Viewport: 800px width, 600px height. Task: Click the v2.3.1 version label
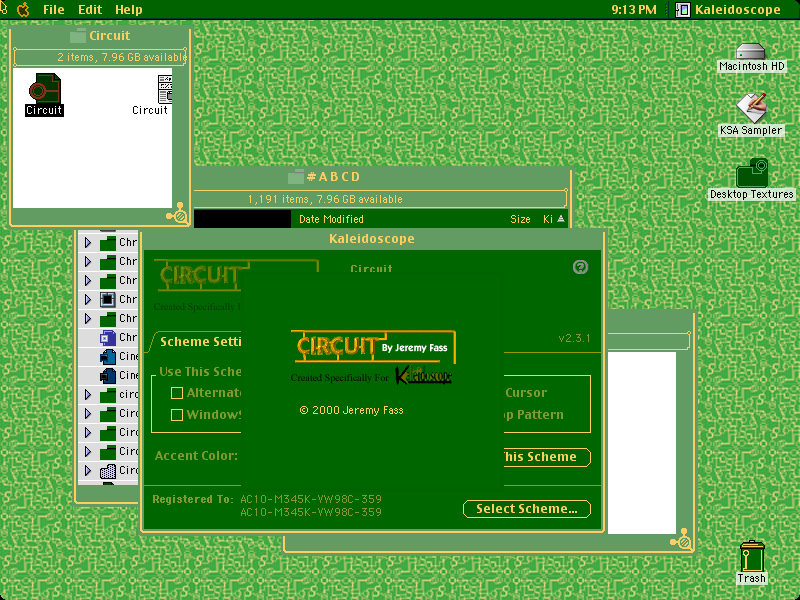[x=574, y=338]
